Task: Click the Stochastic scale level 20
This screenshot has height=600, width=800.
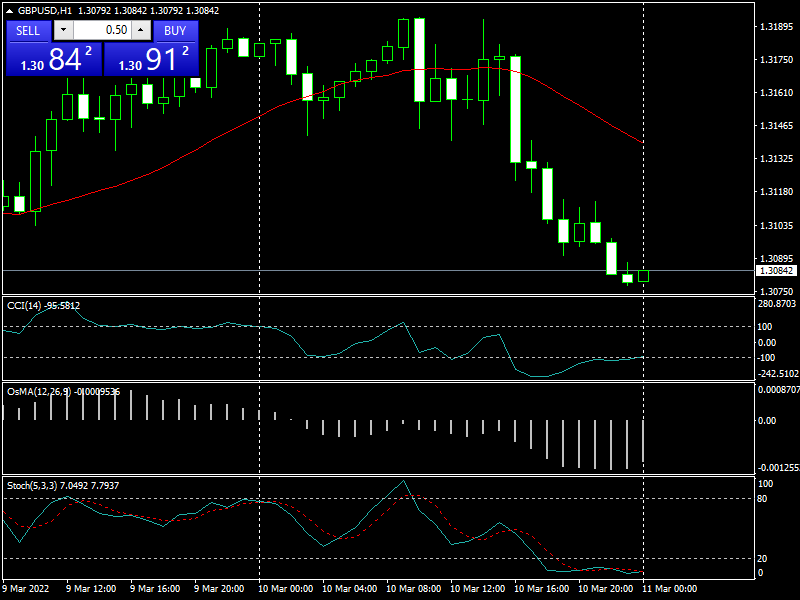Action: click(x=762, y=559)
